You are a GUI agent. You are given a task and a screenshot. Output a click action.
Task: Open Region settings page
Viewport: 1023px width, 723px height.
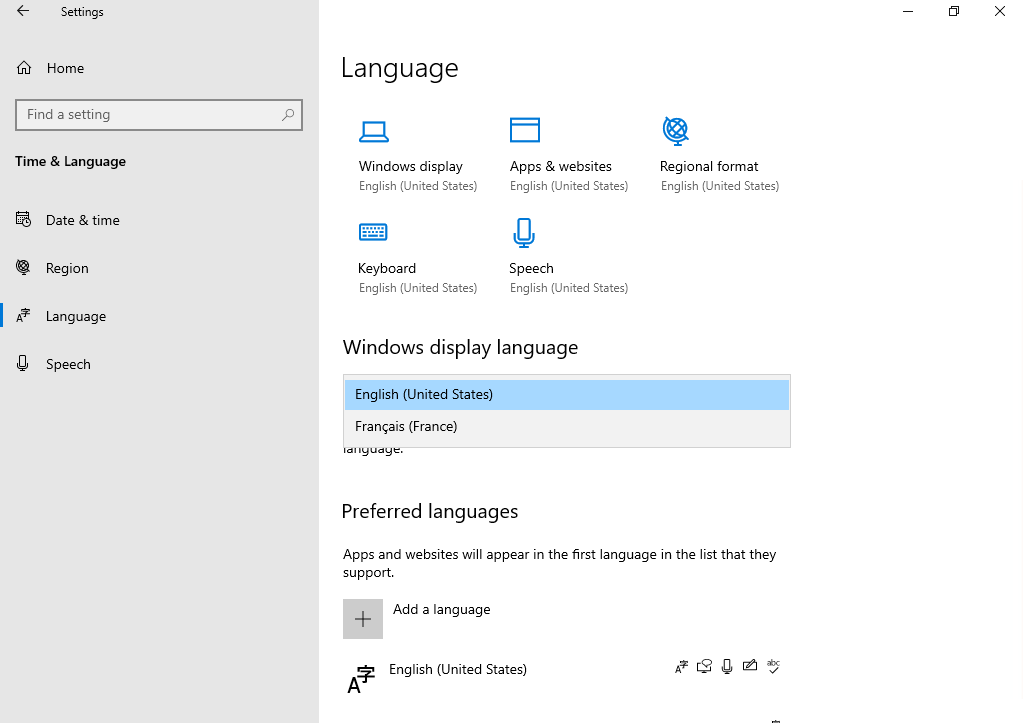click(67, 268)
